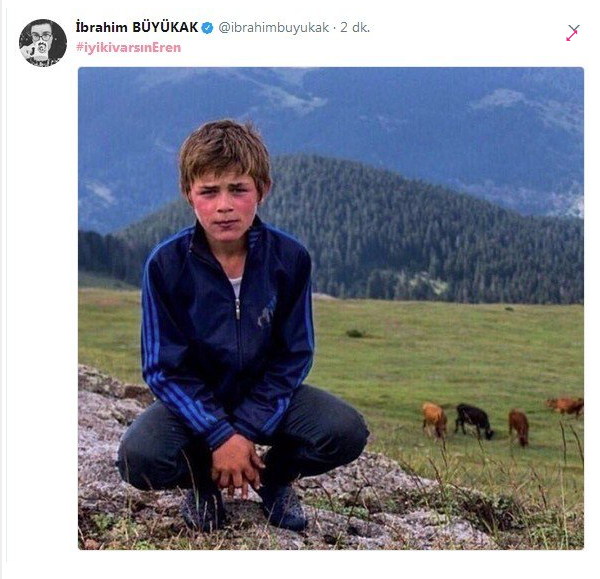Click the tweet's posted time label
600x579 pixels.
point(355,28)
